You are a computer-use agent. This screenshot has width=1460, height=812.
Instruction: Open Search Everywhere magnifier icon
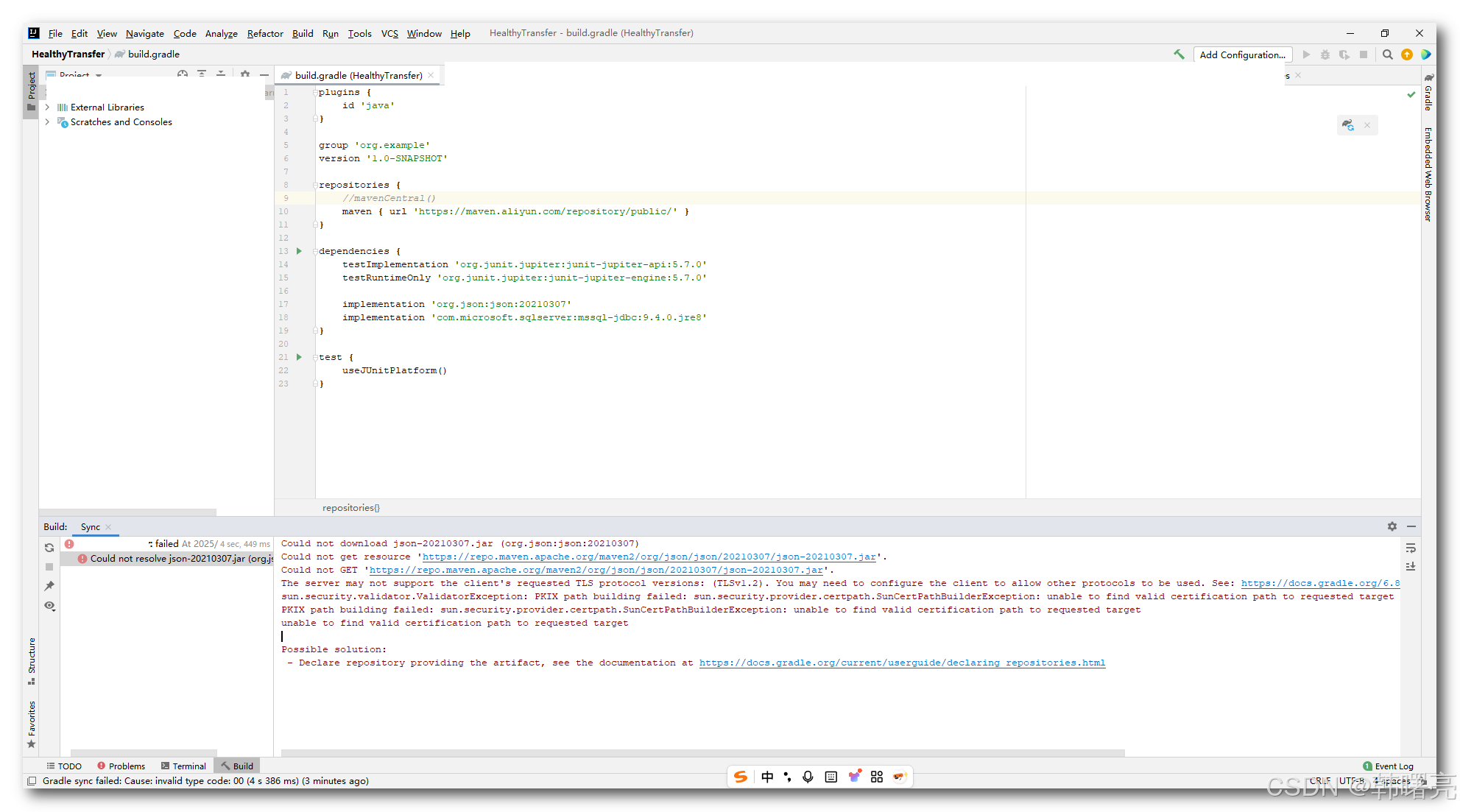point(1387,54)
